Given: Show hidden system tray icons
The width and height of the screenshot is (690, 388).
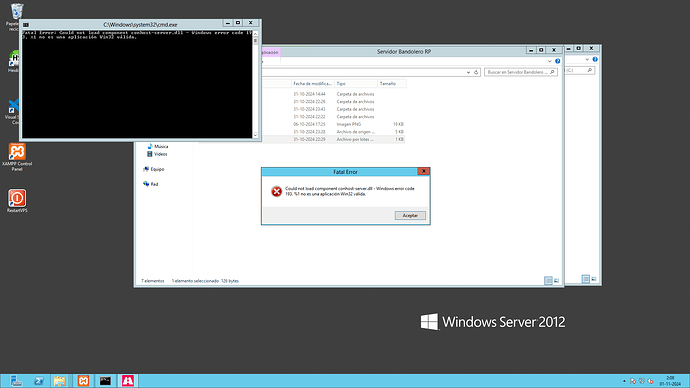Looking at the screenshot, I should pyautogui.click(x=624, y=381).
